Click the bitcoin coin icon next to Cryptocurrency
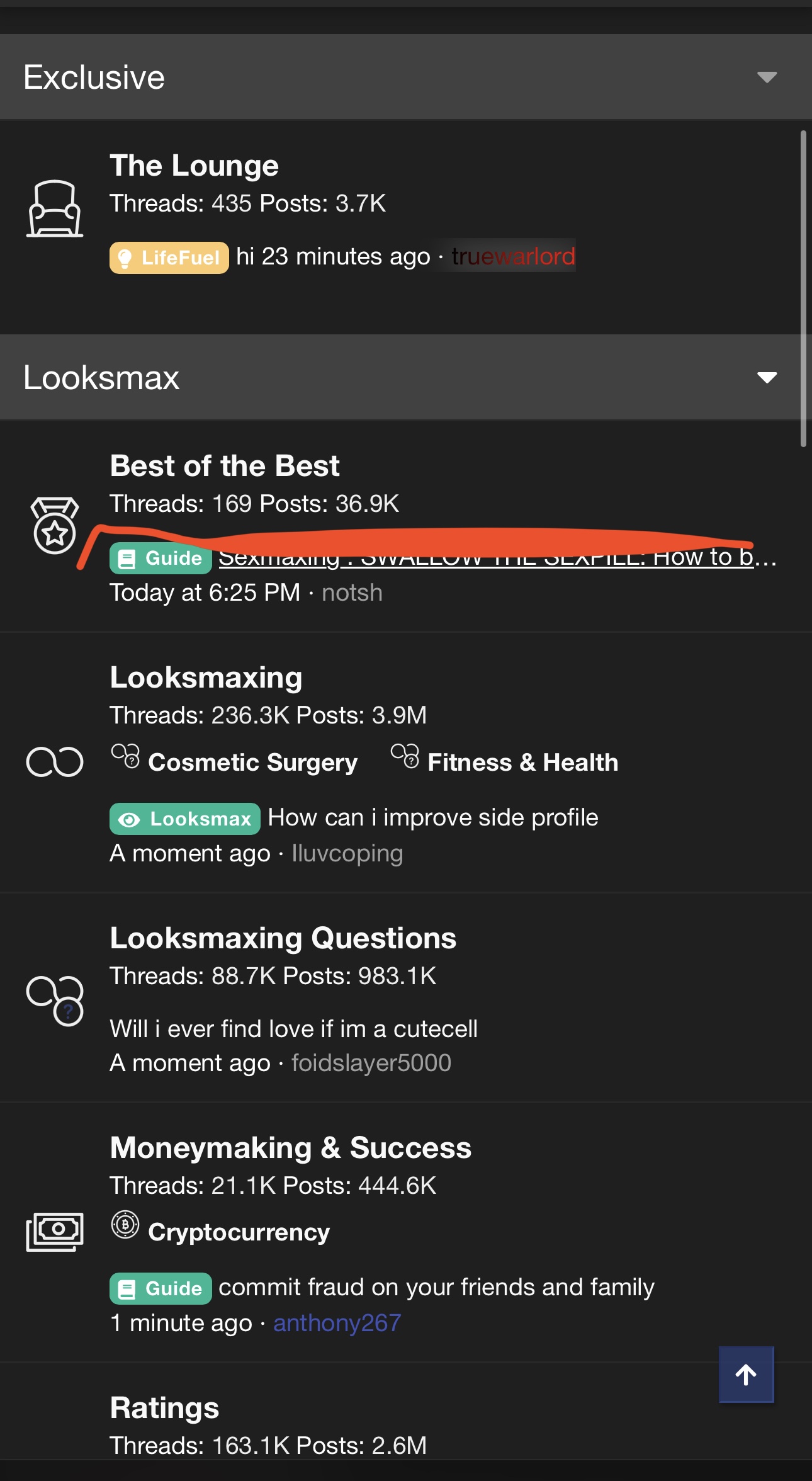The width and height of the screenshot is (812, 1481). [125, 1225]
